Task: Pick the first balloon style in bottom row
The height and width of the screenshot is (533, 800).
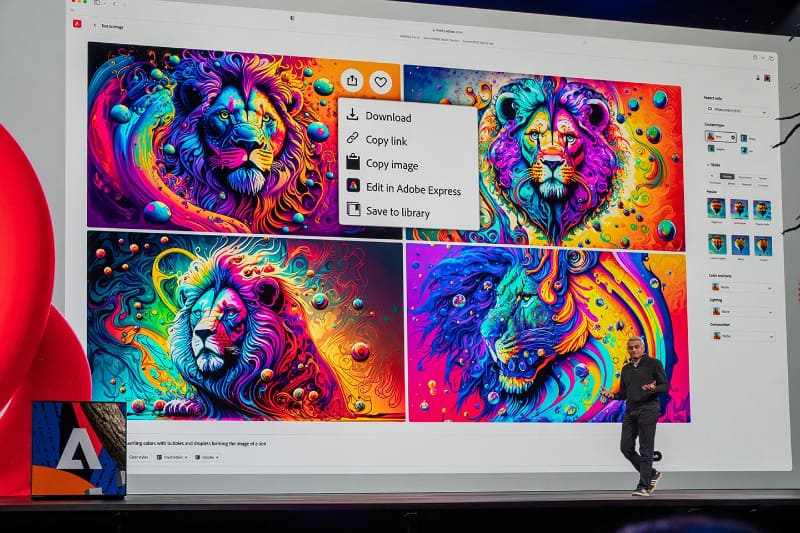Action: (717, 244)
